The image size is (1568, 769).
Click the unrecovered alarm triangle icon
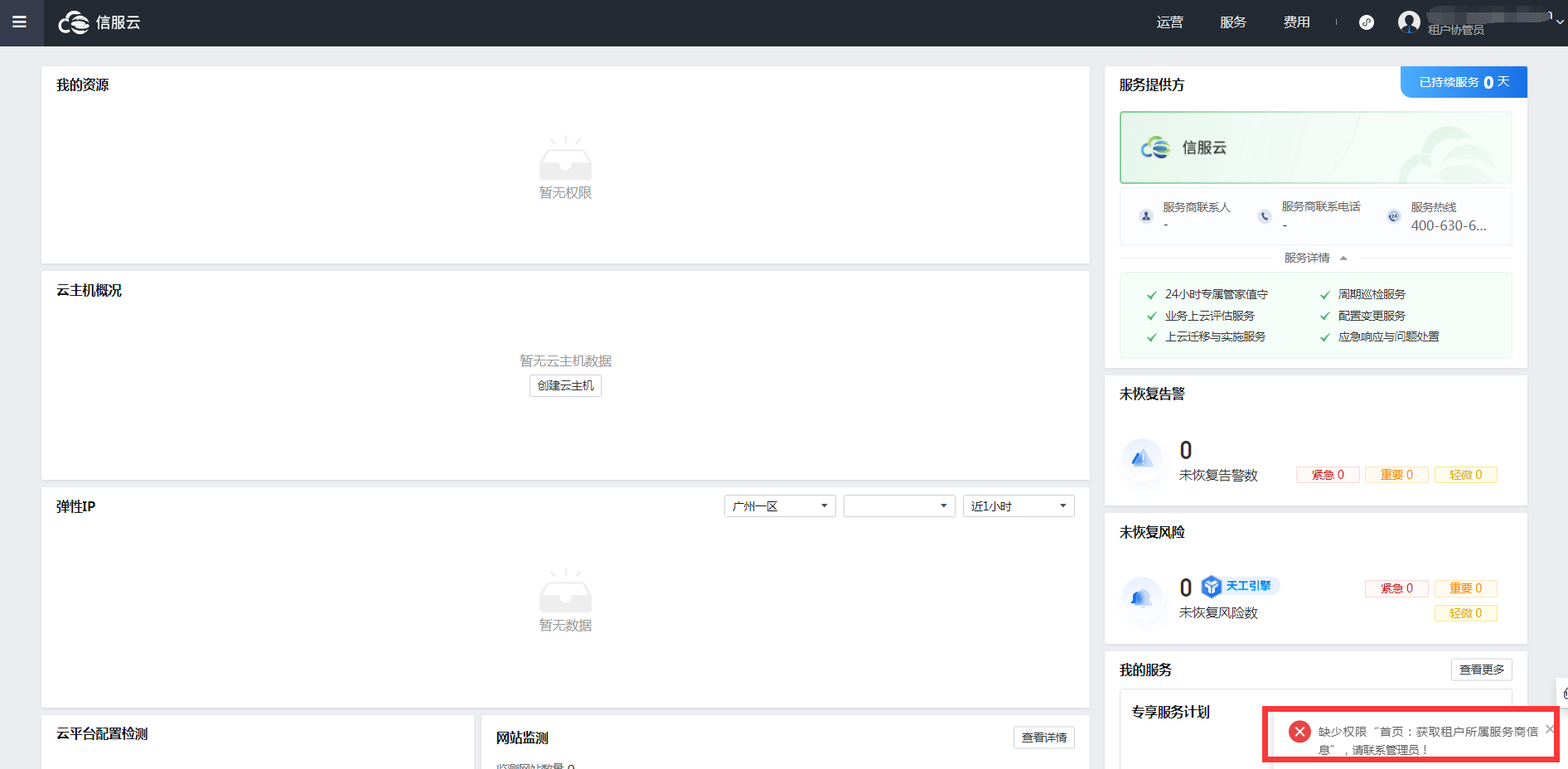pyautogui.click(x=1142, y=458)
